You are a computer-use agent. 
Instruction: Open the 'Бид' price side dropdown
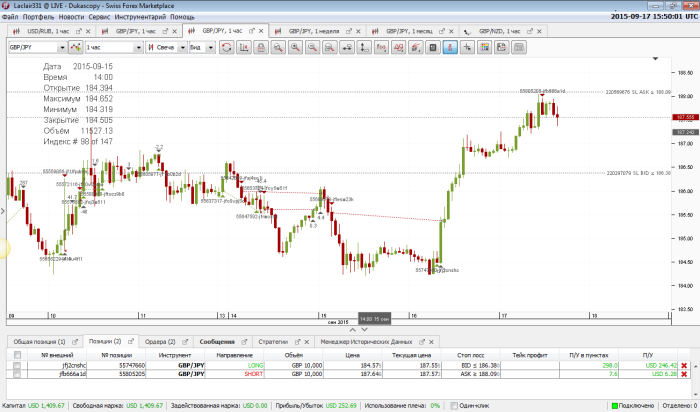point(211,47)
